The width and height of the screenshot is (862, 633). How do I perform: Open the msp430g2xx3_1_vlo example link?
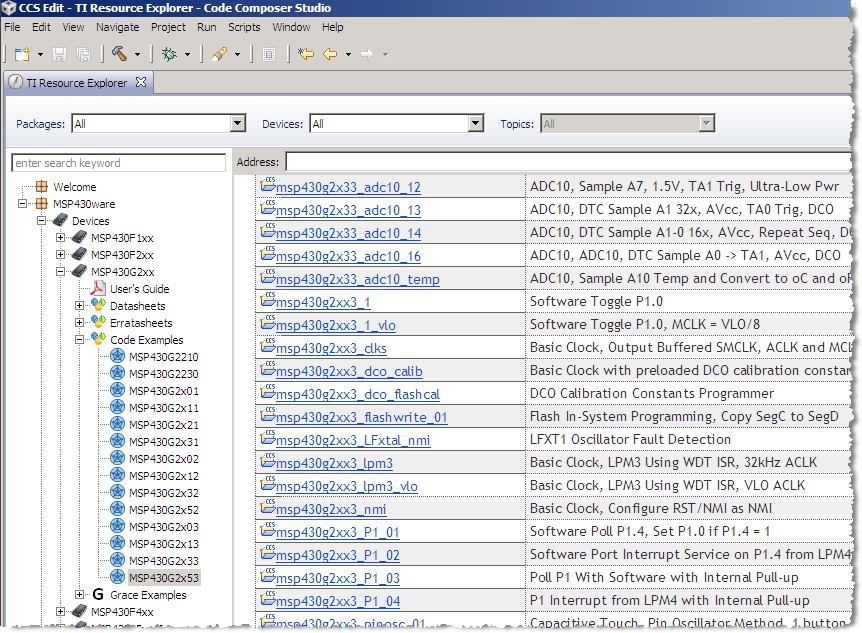click(x=335, y=326)
